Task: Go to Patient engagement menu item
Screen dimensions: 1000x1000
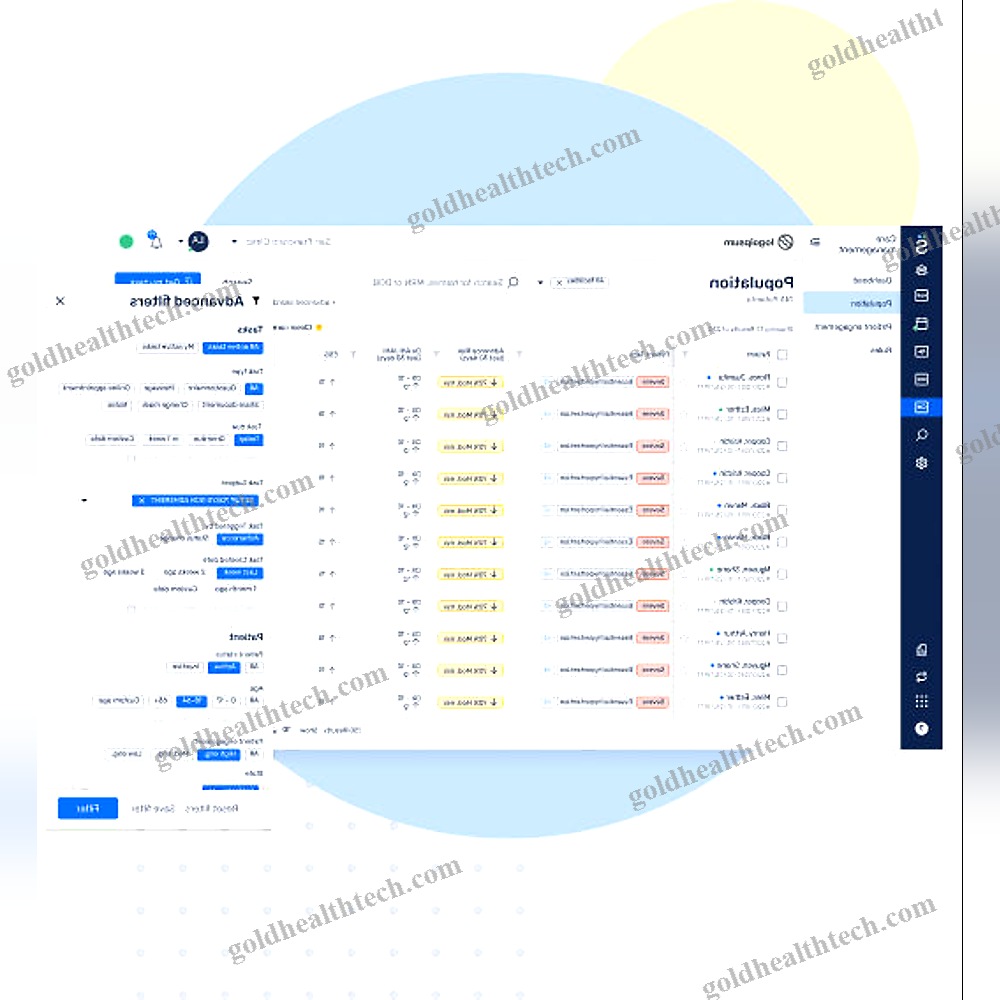Action: [853, 327]
